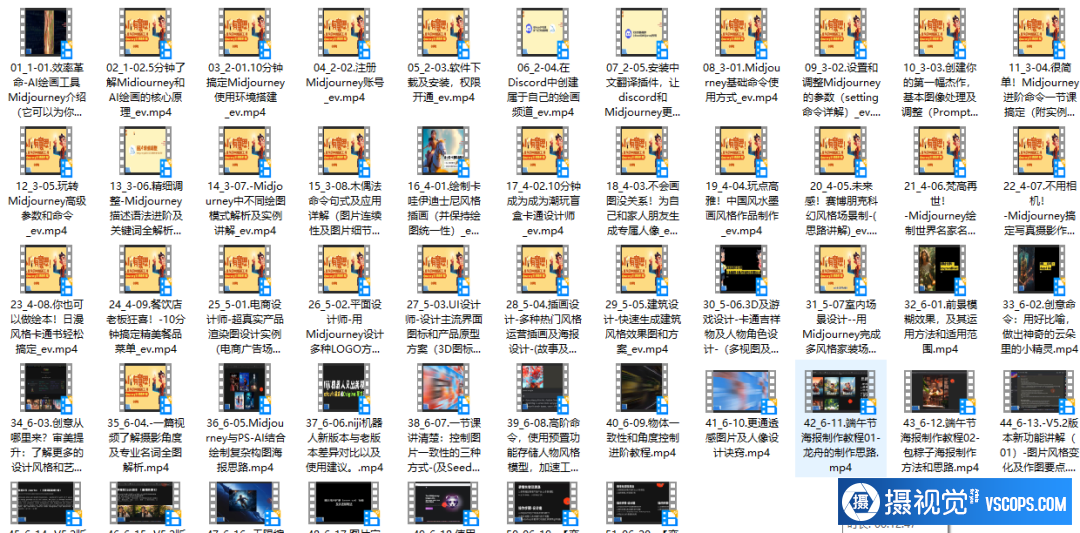Click the 31_5-07室内场景设计 video icon
This screenshot has width=1080, height=533.
coord(842,269)
